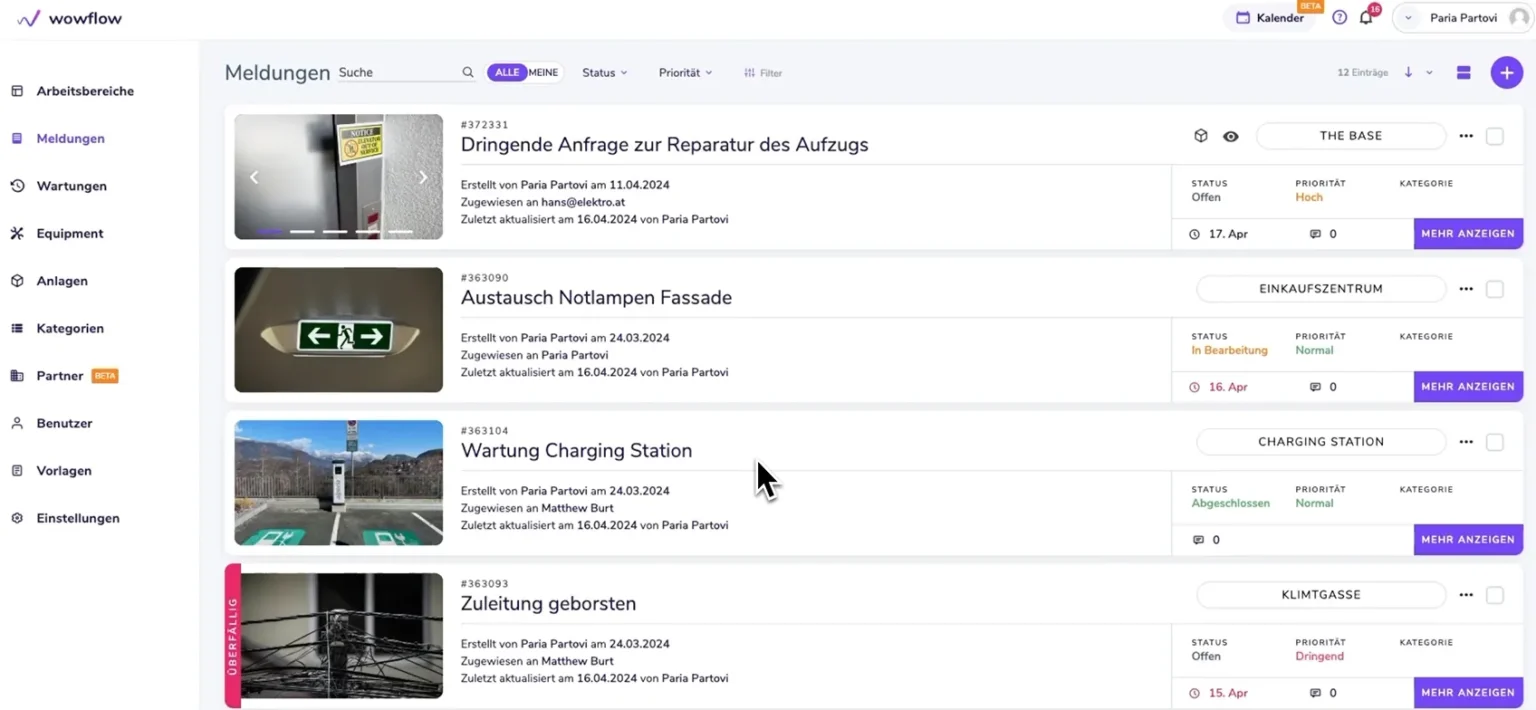1536x710 pixels.
Task: Switch filter toggle to MEINE
Action: [543, 73]
